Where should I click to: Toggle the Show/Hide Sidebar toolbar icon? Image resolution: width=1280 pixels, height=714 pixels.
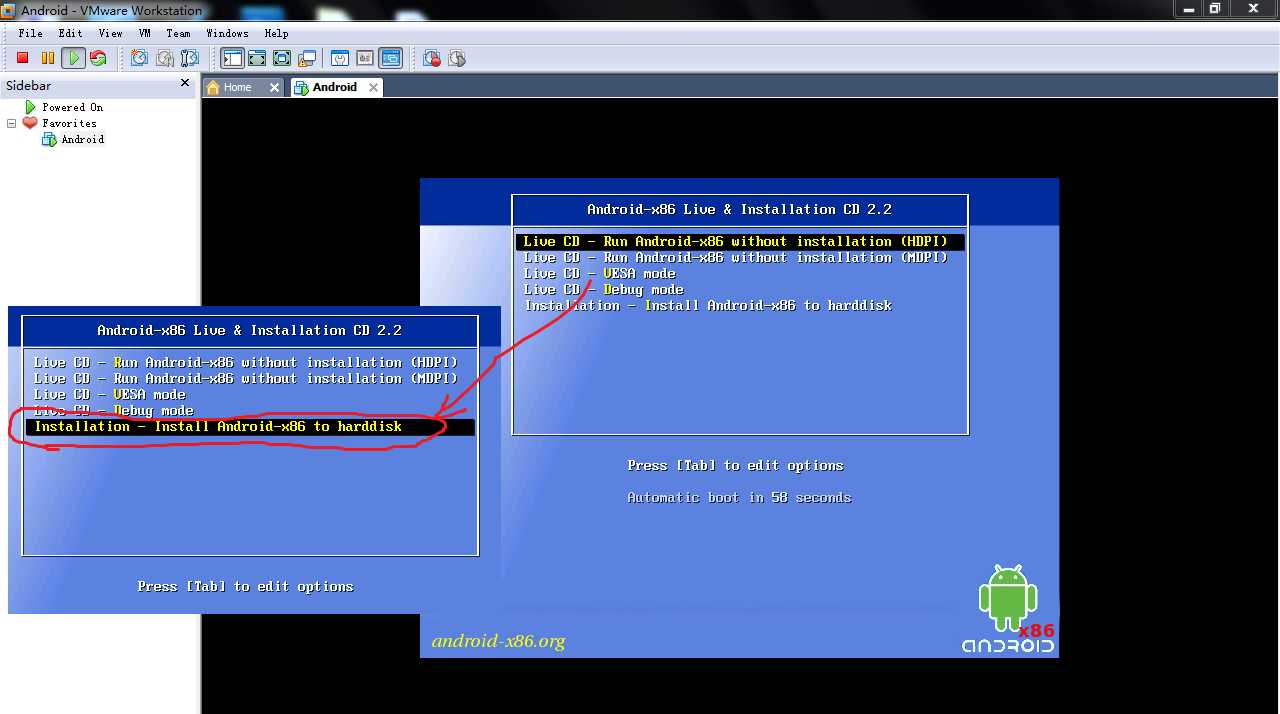point(233,58)
